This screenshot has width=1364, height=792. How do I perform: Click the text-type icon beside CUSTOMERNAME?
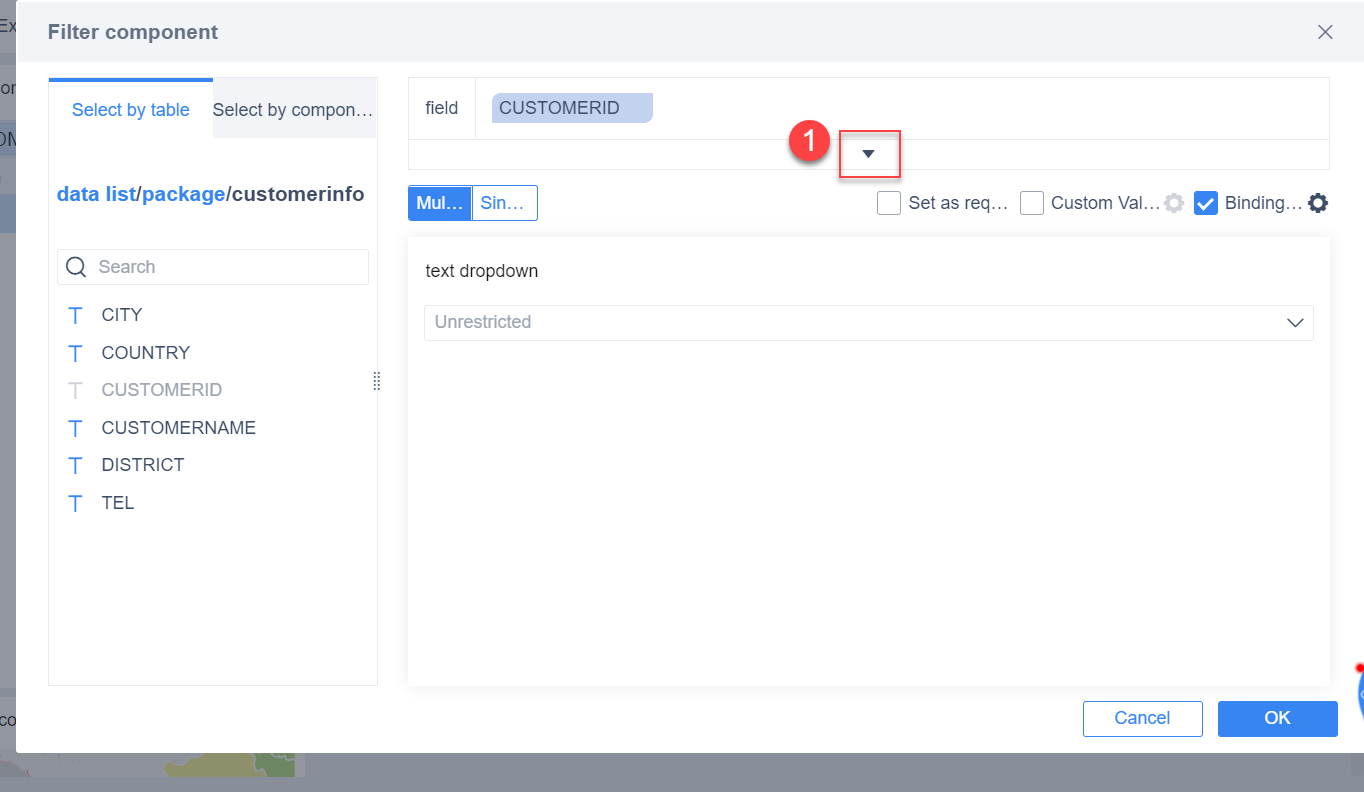(x=75, y=428)
